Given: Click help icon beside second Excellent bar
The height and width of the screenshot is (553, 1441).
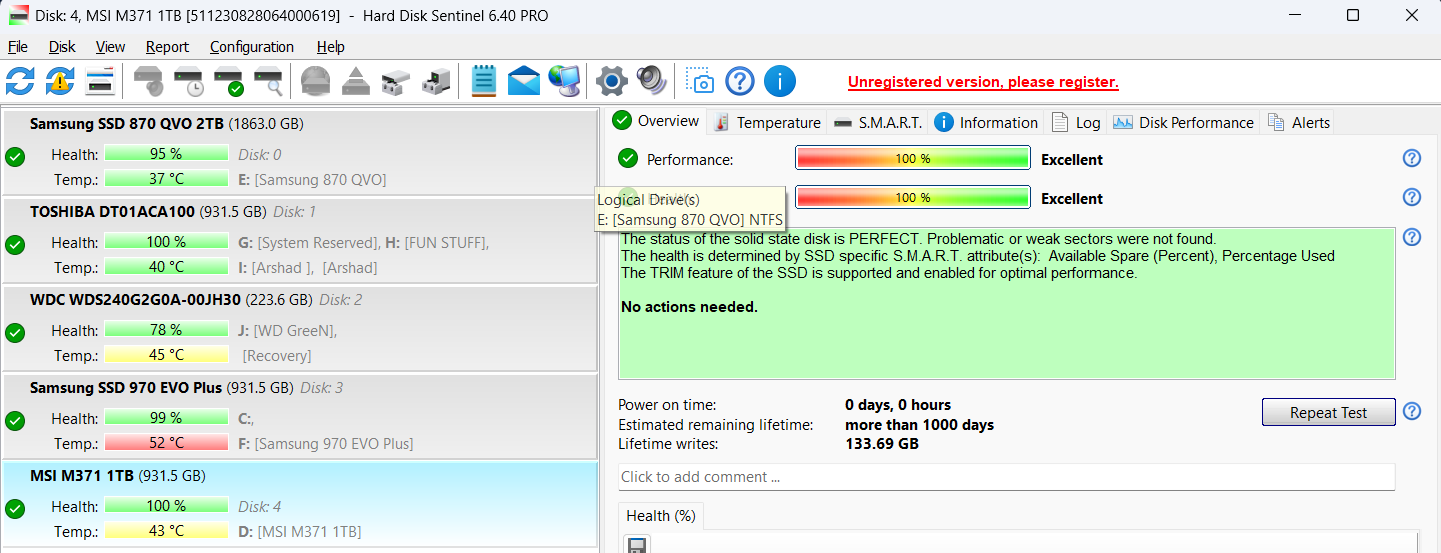Looking at the screenshot, I should click(1412, 198).
